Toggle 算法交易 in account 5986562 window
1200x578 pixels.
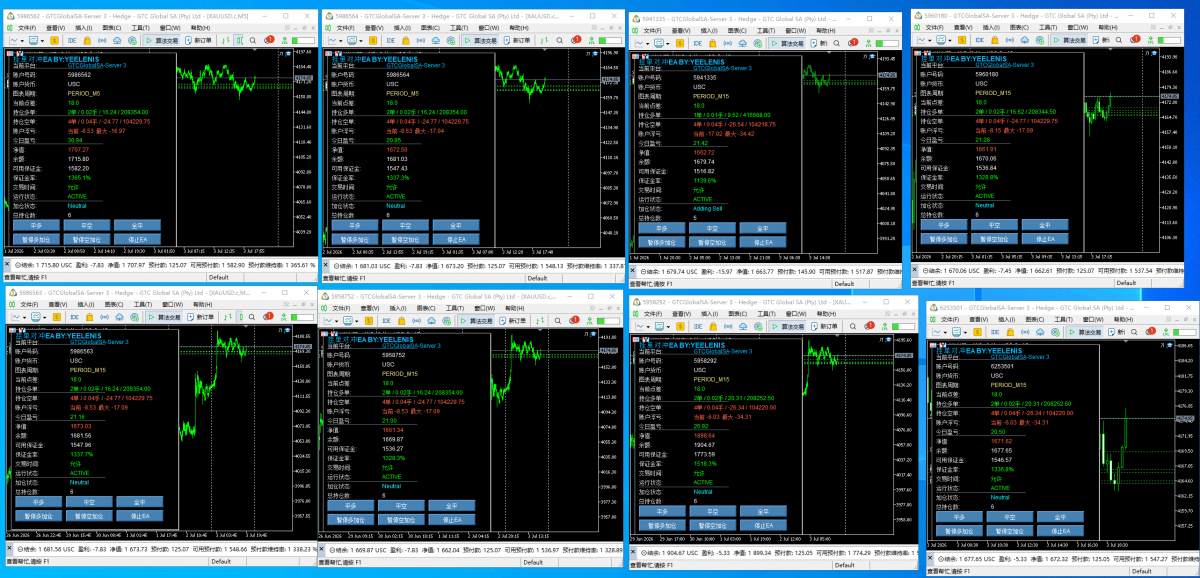point(161,40)
